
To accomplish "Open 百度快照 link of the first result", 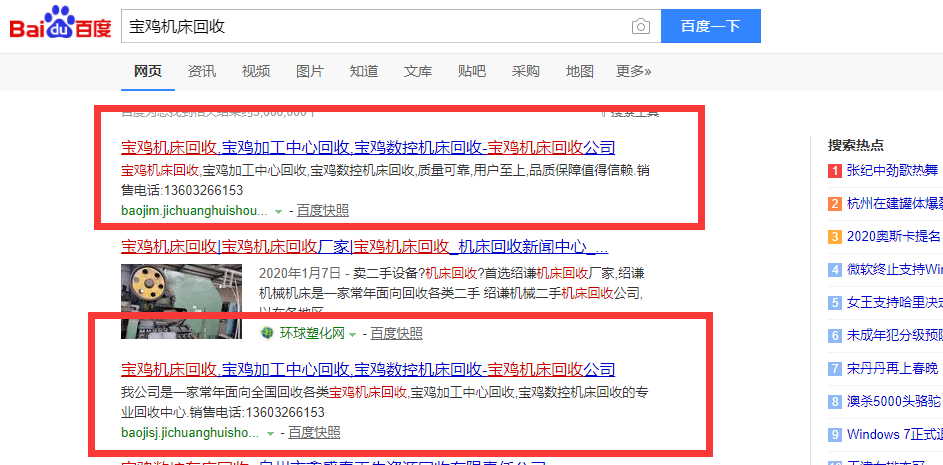I will click(321, 211).
